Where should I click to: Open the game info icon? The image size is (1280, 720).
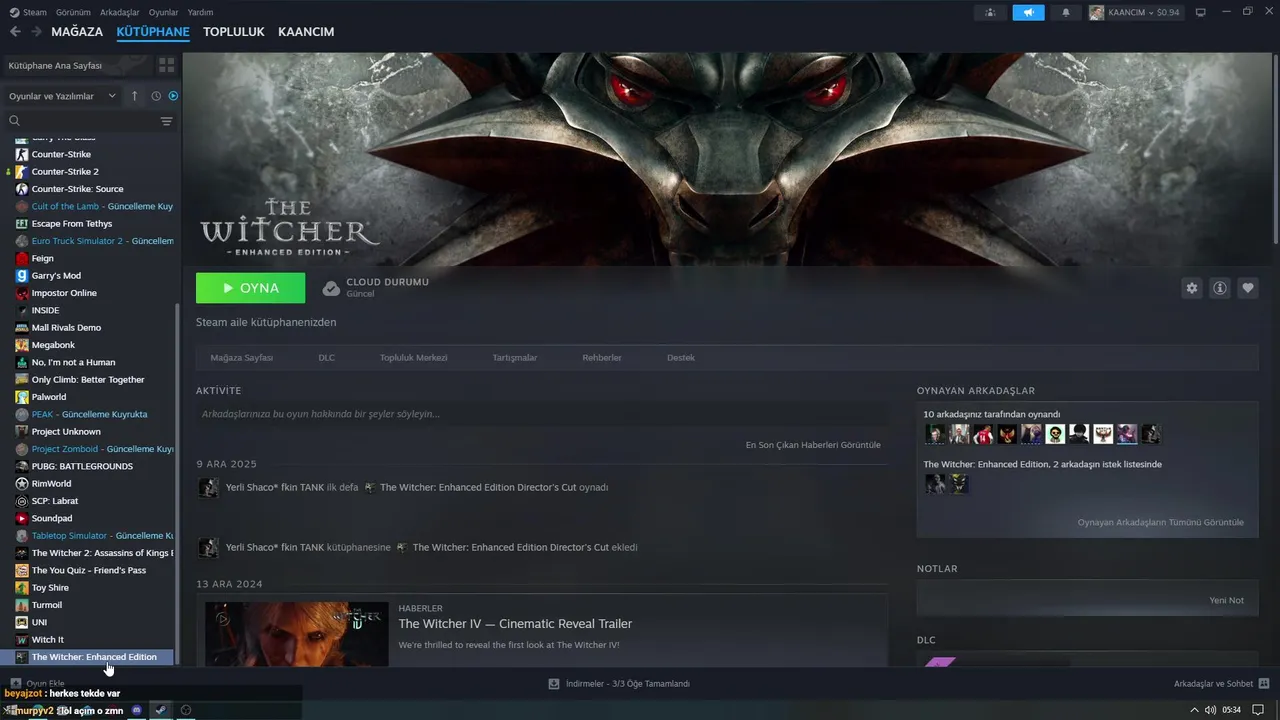tap(1220, 288)
